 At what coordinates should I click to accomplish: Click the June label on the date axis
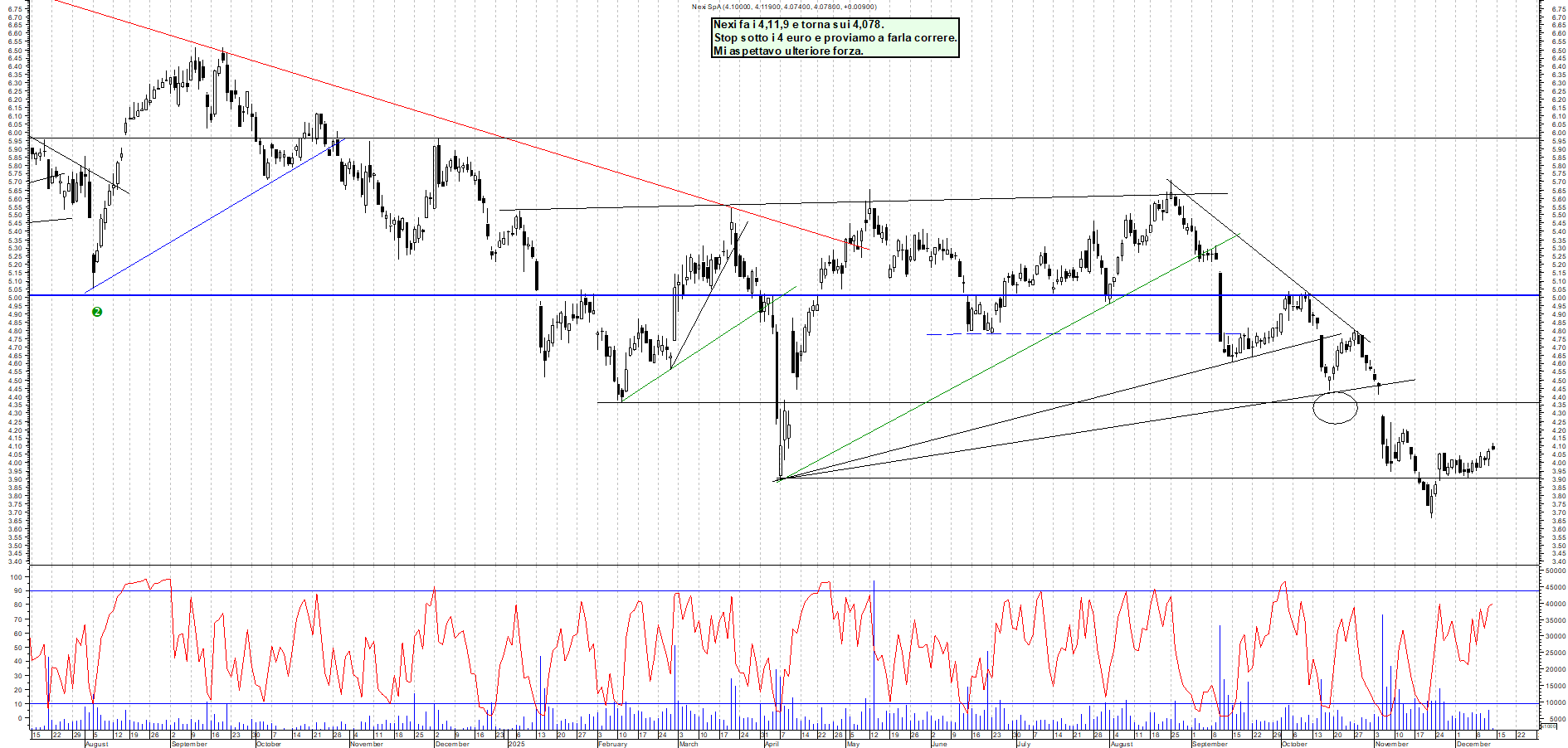[938, 744]
